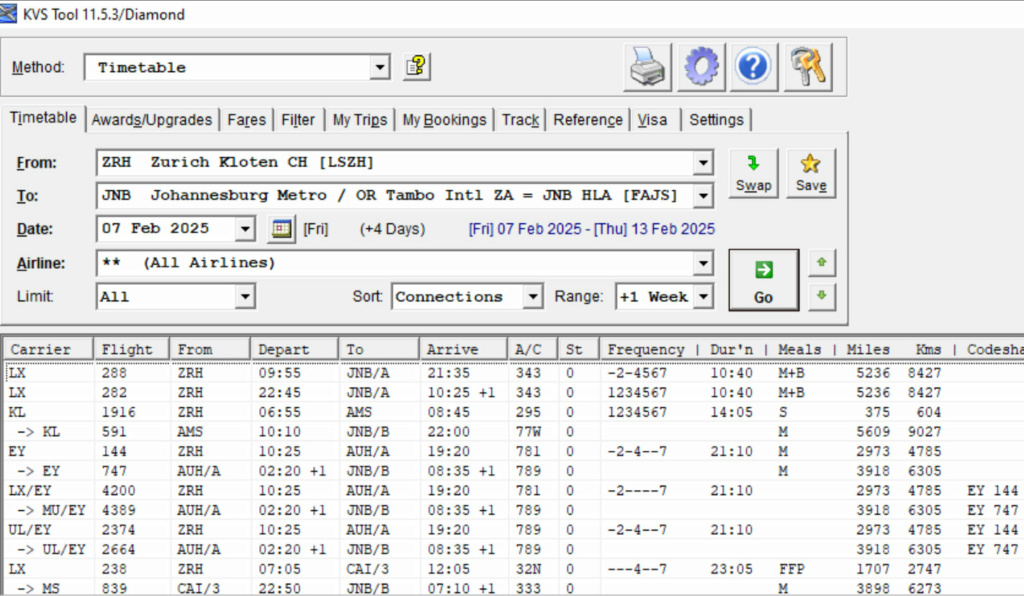Click the printer icon
1024x596 pixels.
[x=647, y=67]
